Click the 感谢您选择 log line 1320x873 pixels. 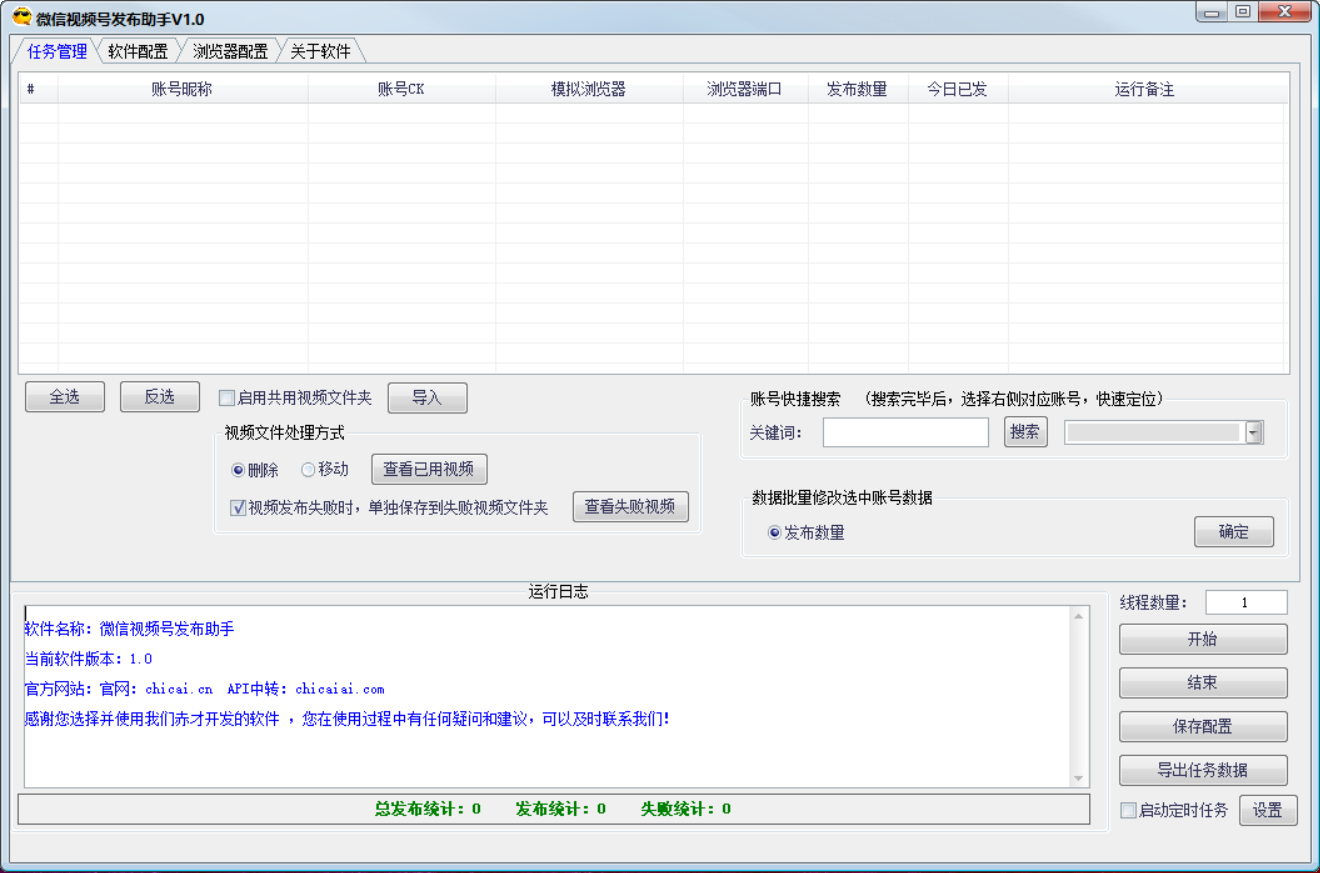click(347, 719)
